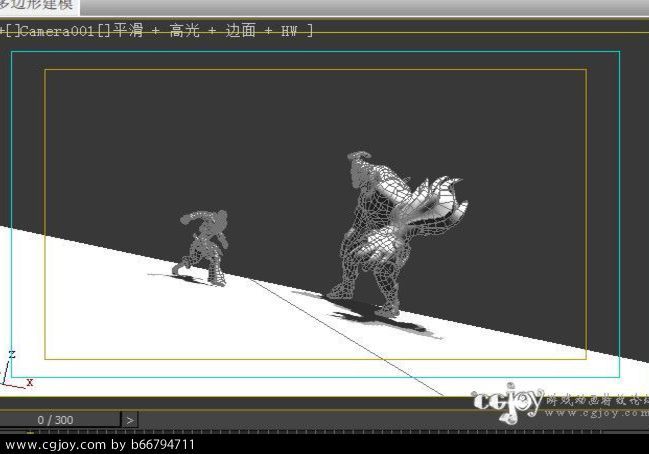Open the Camera001 viewport view menu
This screenshot has width=649, height=454.
pyautogui.click(x=58, y=31)
